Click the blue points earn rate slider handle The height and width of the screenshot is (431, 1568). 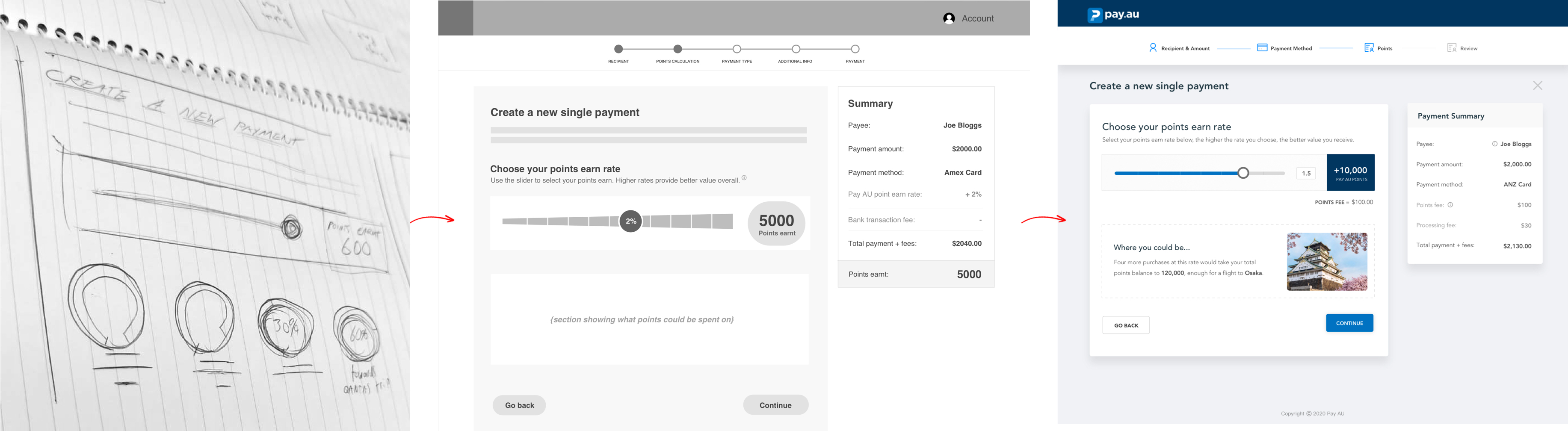1243,174
